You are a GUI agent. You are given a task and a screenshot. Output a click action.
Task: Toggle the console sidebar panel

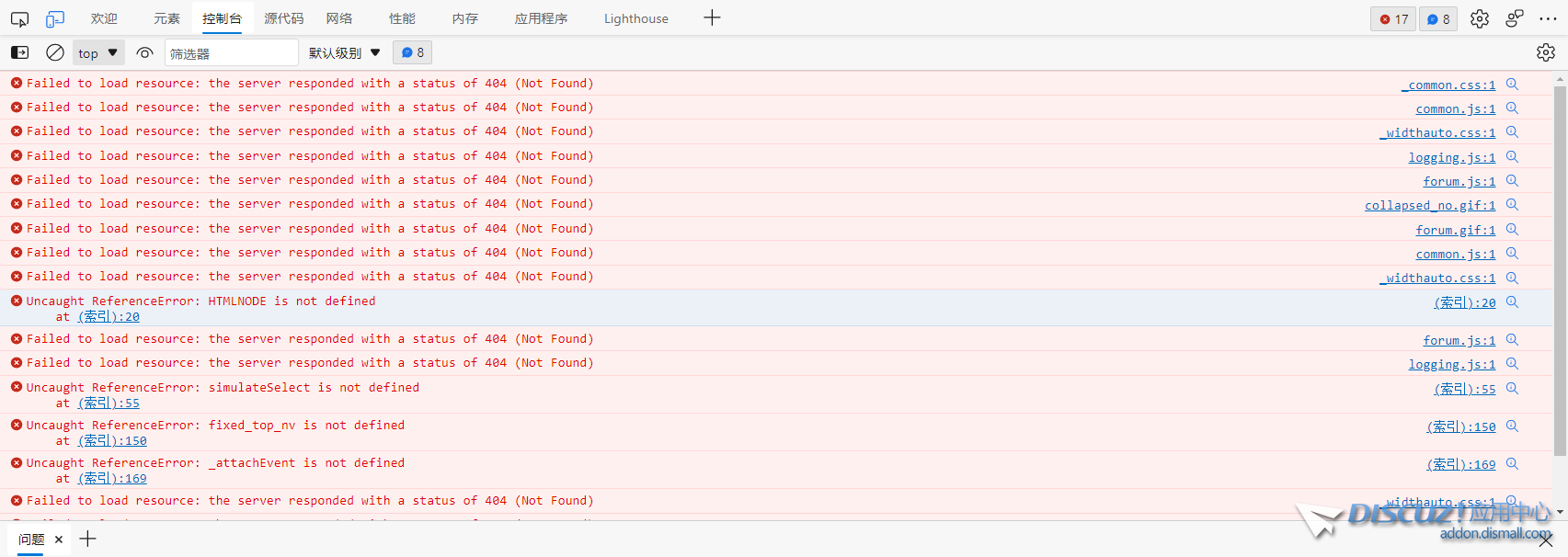[19, 52]
